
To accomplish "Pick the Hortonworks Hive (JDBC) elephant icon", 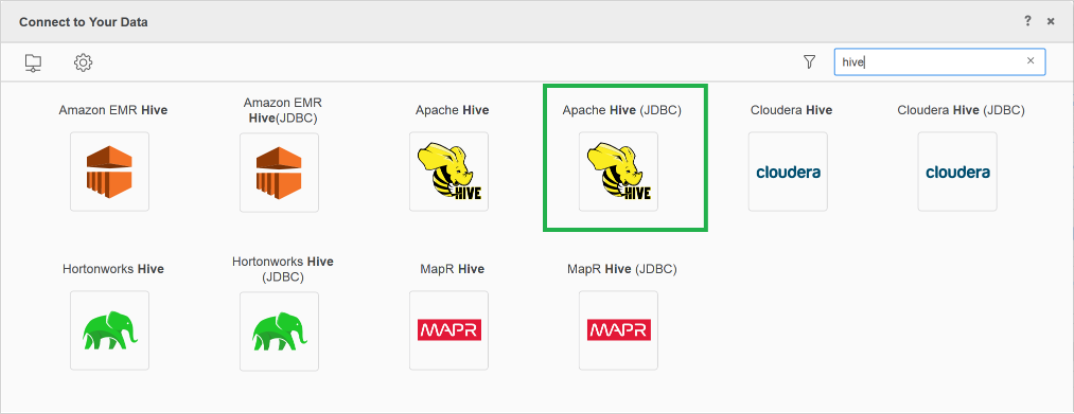I will pyautogui.click(x=279, y=331).
